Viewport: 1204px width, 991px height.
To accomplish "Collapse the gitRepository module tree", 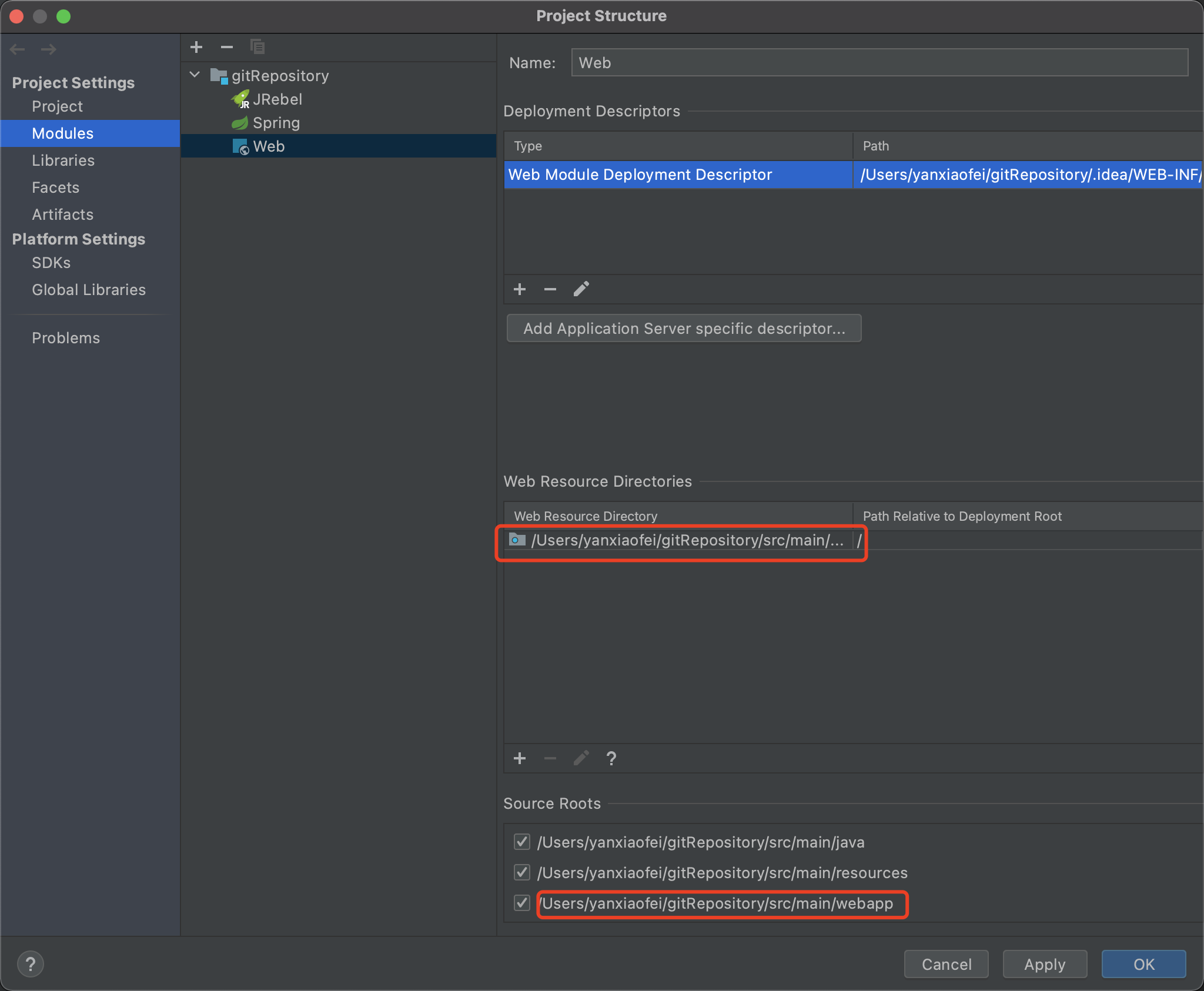I will tap(195, 75).
